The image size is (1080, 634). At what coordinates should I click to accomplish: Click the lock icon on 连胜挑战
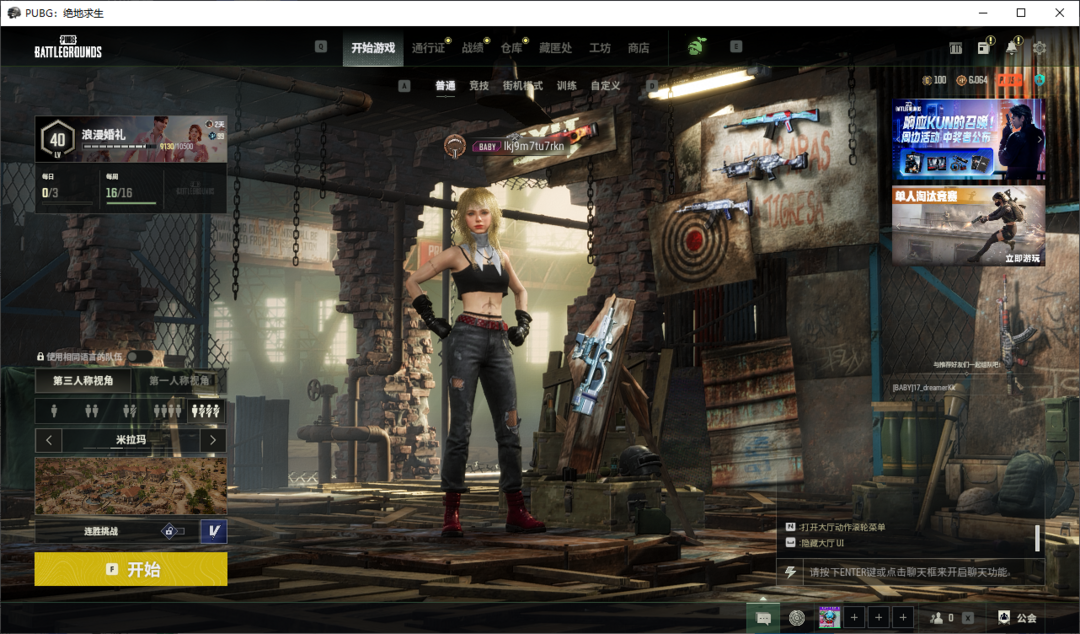pos(169,531)
